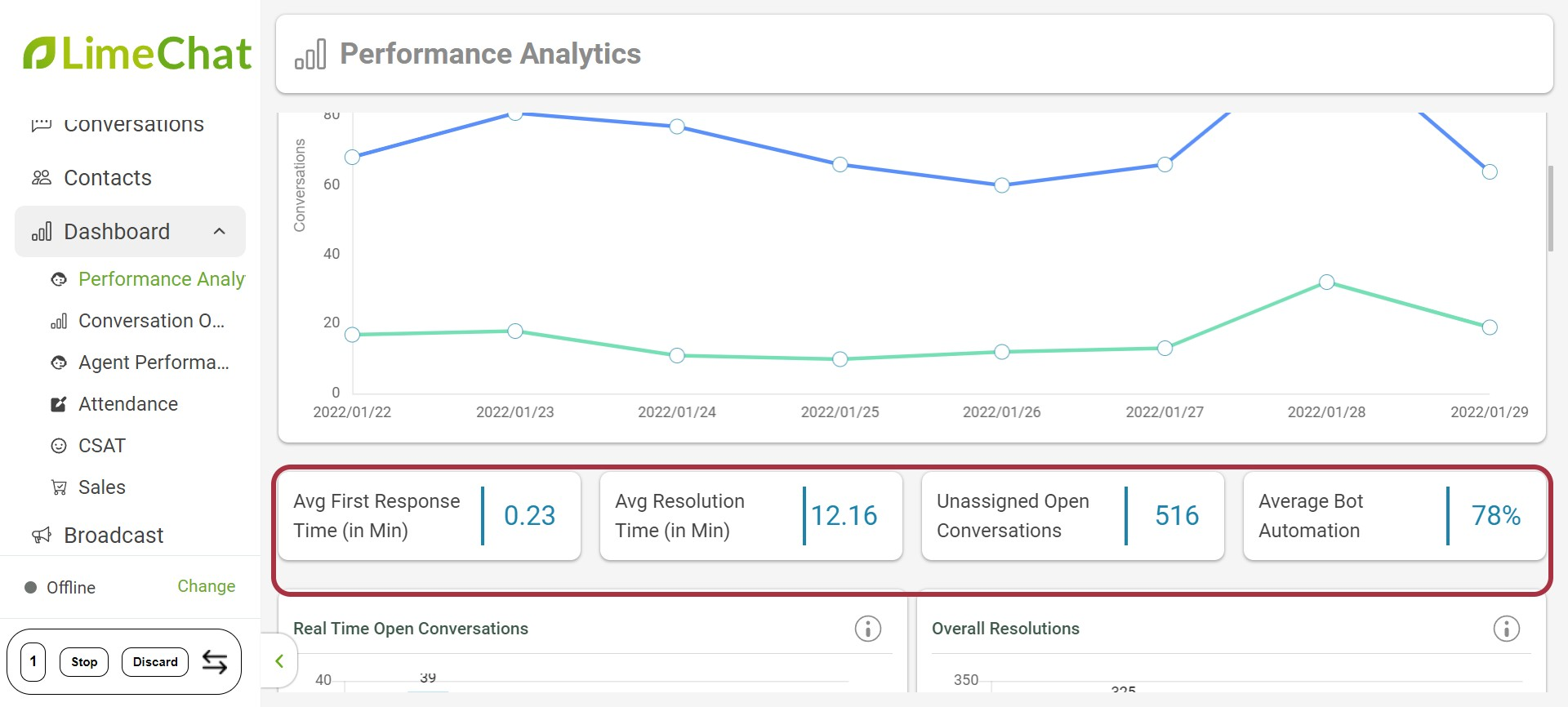The height and width of the screenshot is (707, 1568).
Task: Click blue line point at 2022/01/27
Action: (x=1165, y=165)
